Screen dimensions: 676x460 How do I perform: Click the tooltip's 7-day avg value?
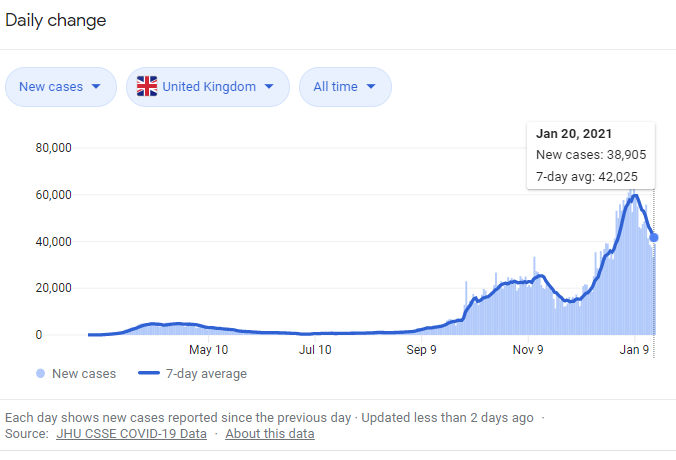click(x=620, y=177)
